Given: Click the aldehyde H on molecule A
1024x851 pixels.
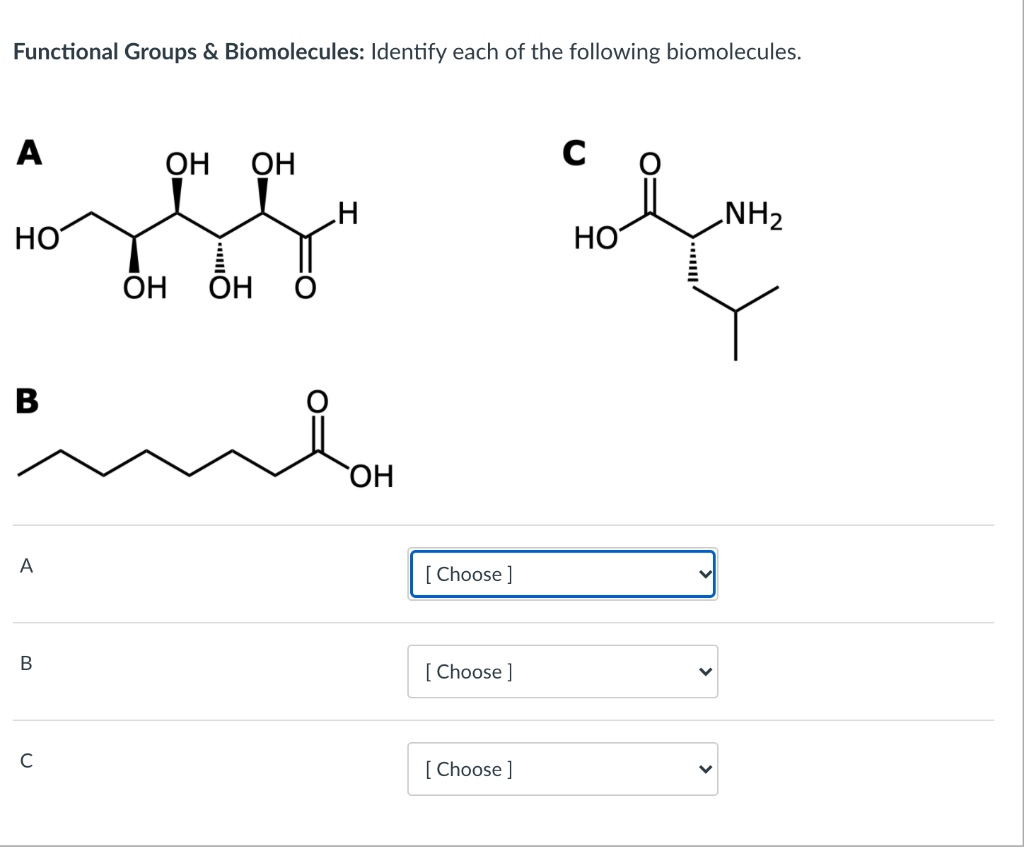Looking at the screenshot, I should (348, 213).
